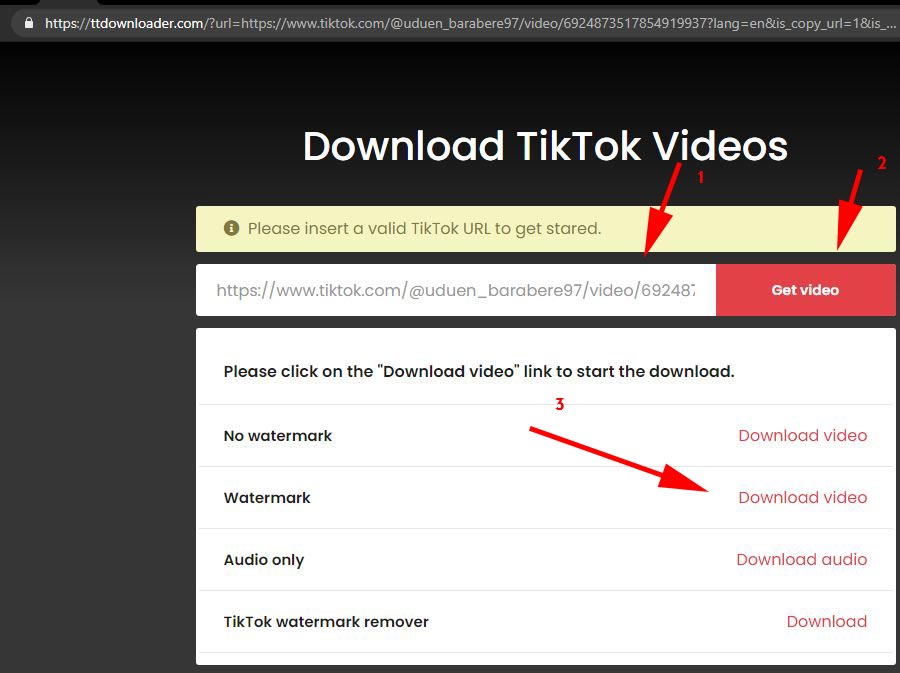Select the Audio only row label
Viewport: 900px width, 673px height.
(x=264, y=560)
